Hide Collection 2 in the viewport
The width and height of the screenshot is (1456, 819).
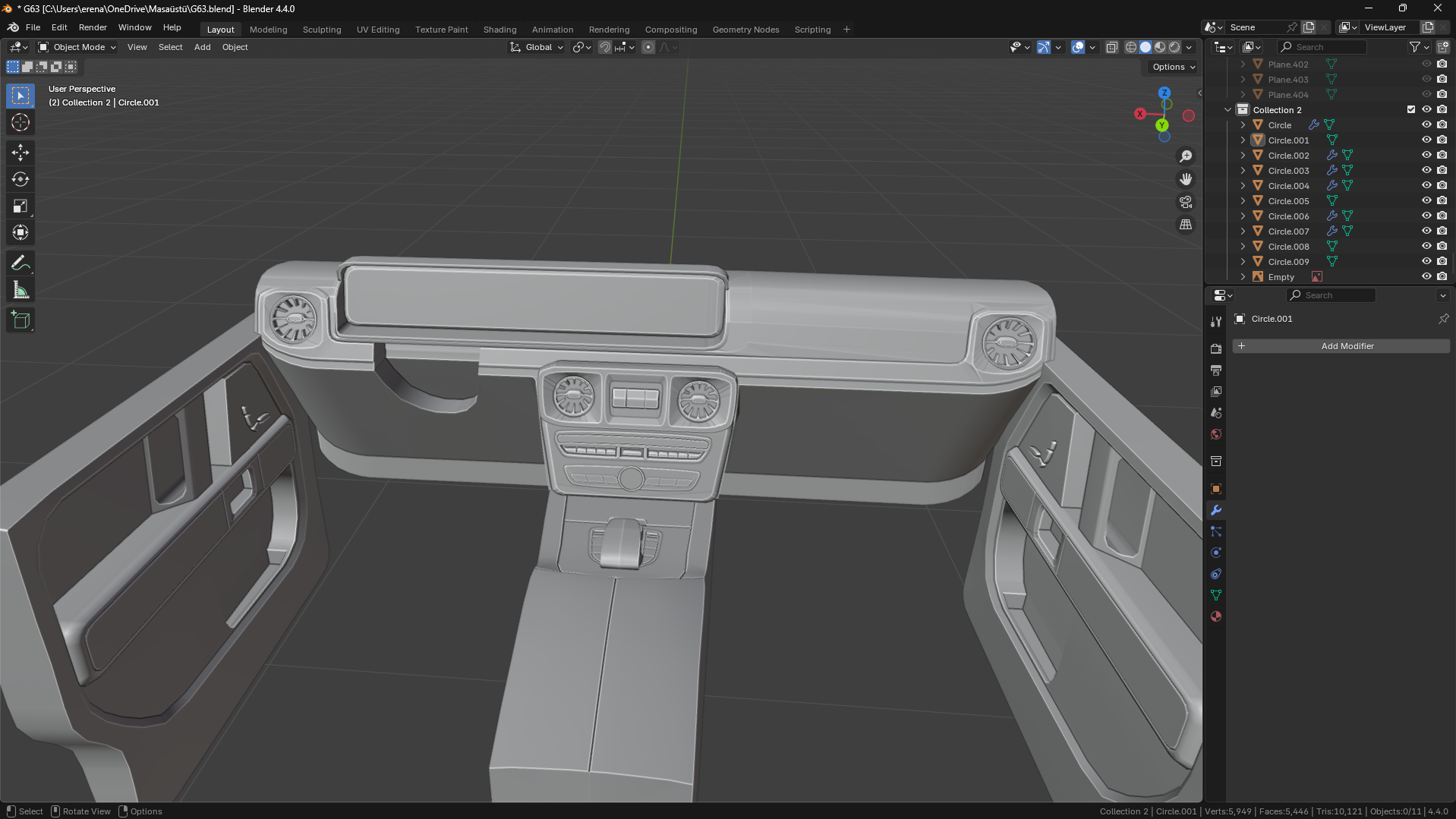click(1426, 109)
